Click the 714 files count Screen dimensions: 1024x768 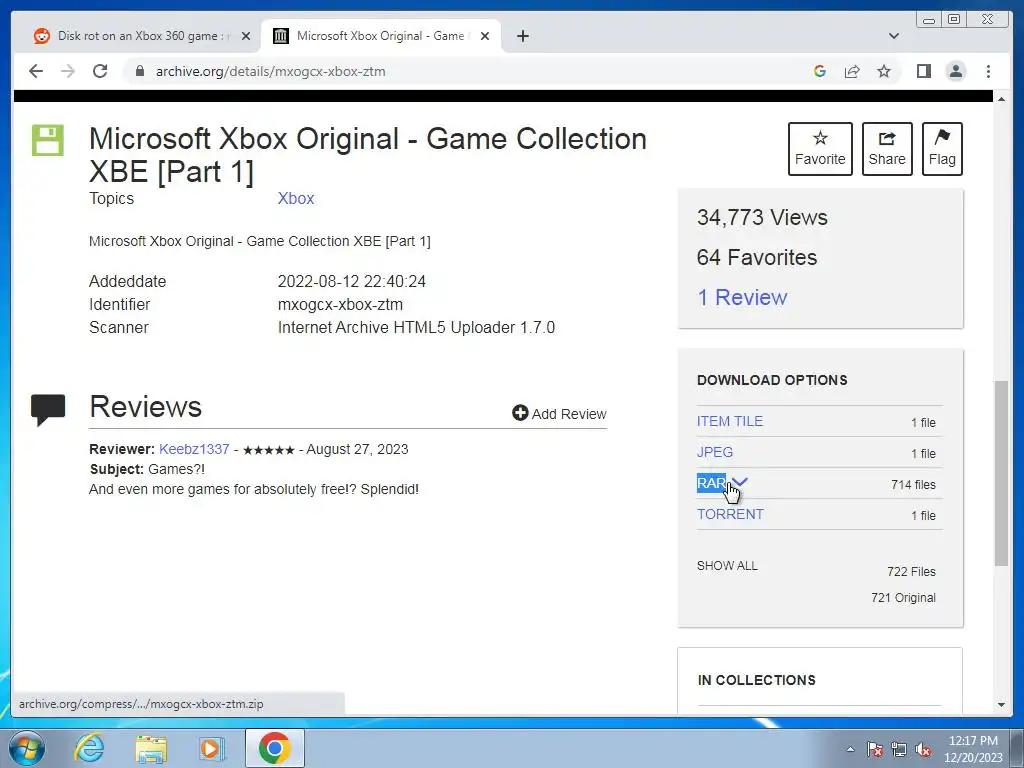point(913,485)
